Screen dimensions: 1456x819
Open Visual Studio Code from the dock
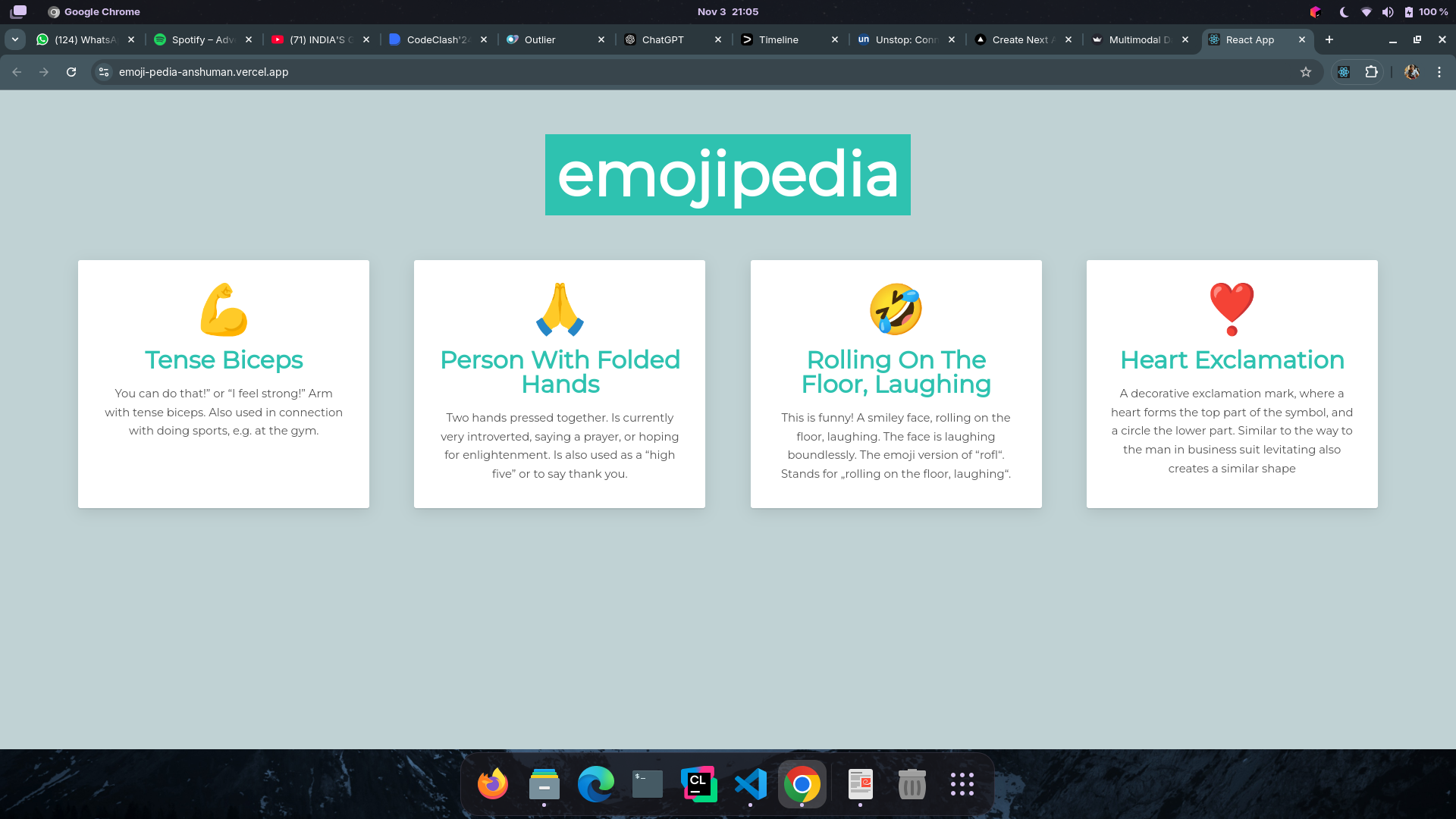point(750,784)
